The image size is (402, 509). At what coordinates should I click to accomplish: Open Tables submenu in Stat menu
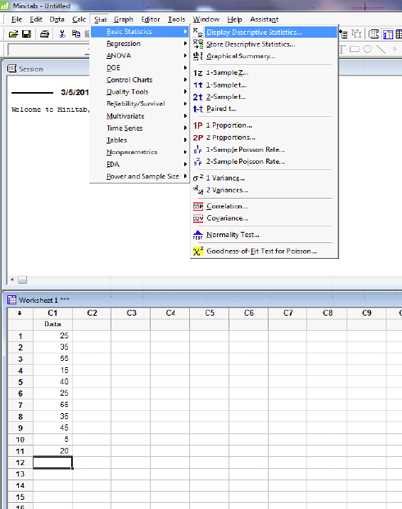[x=140, y=140]
